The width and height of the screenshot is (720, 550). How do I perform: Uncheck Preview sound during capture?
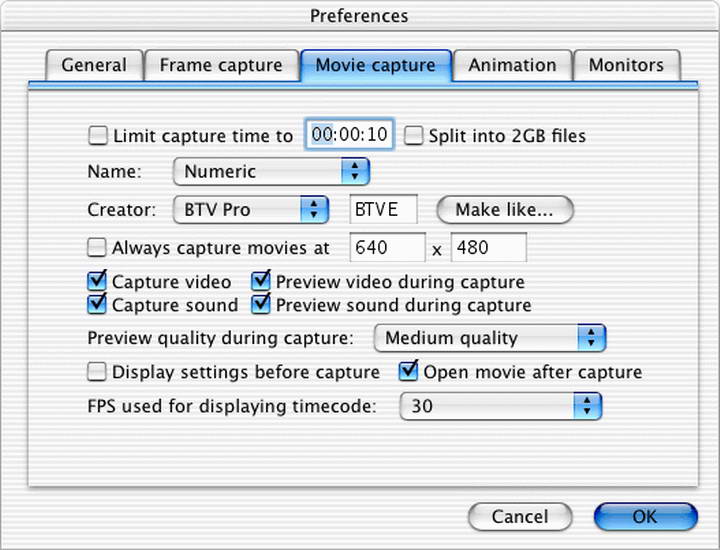click(x=261, y=304)
